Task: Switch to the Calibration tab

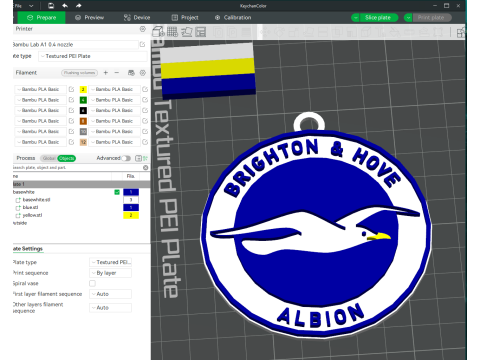Action: (x=233, y=18)
